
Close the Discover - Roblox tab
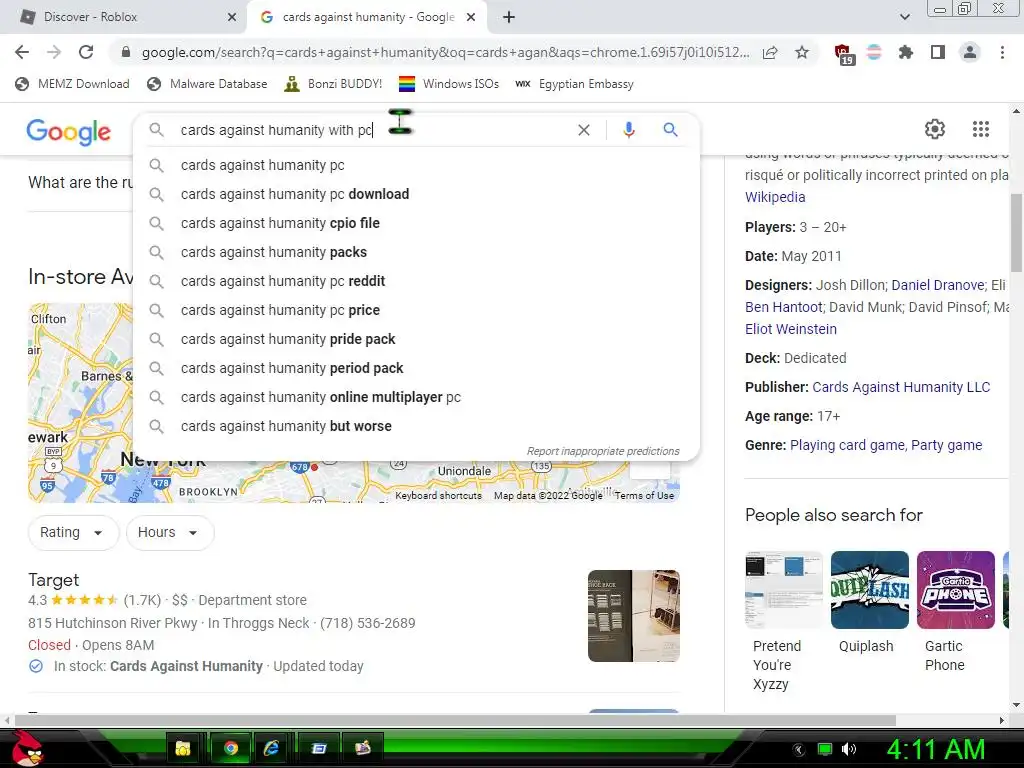[x=231, y=18]
